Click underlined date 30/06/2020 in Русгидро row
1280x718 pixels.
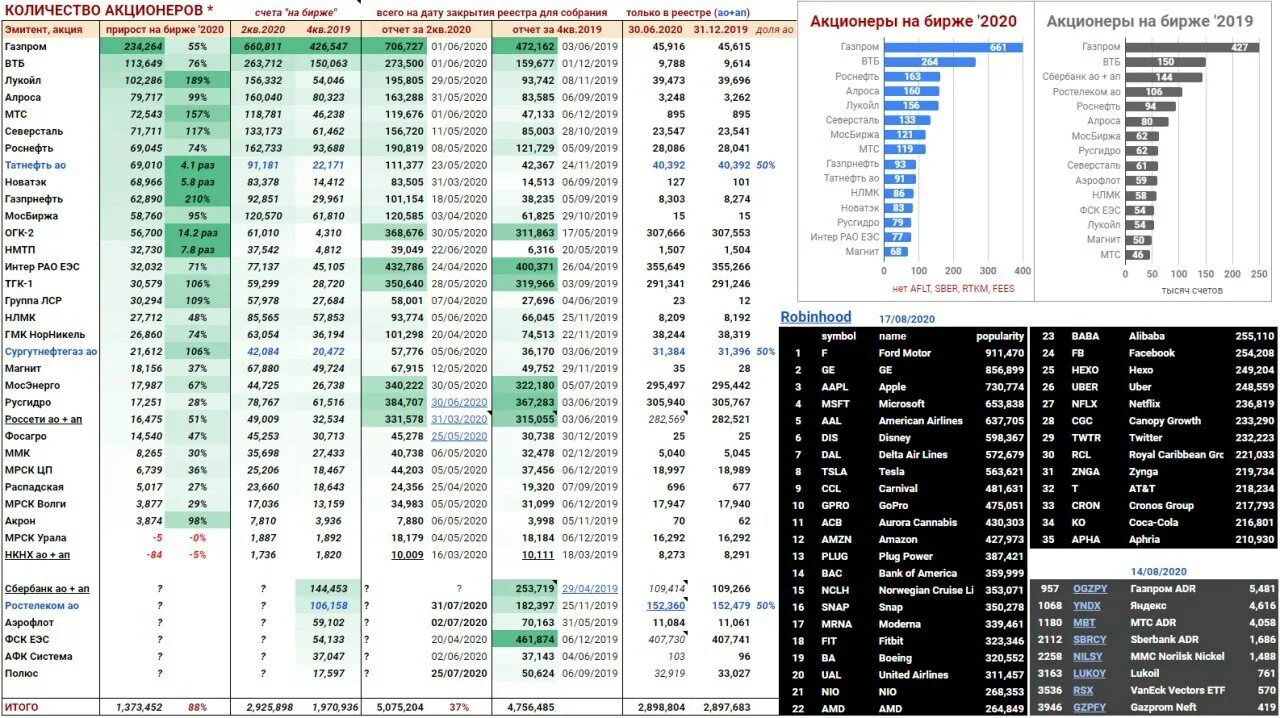[458, 402]
